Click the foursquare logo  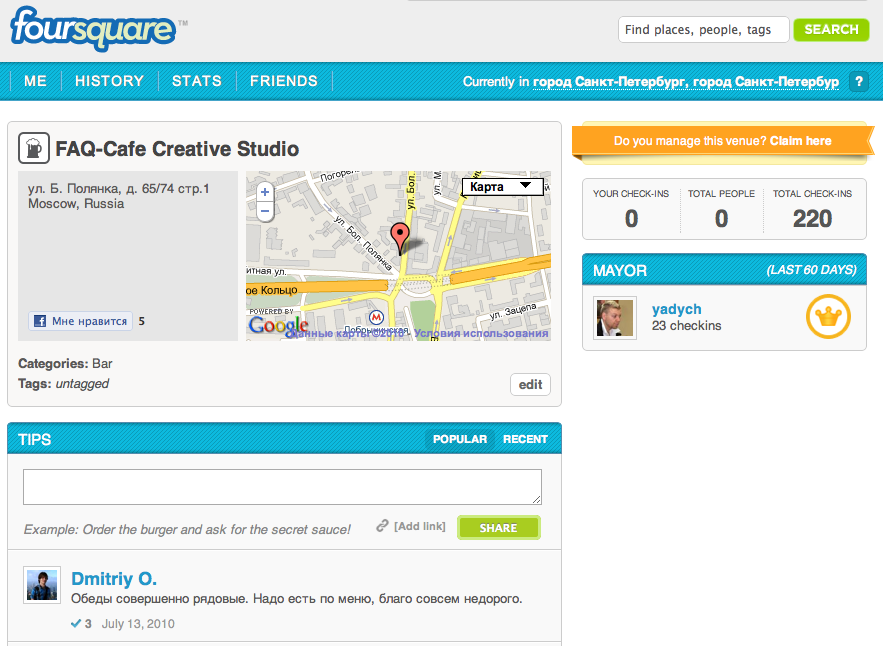point(93,29)
